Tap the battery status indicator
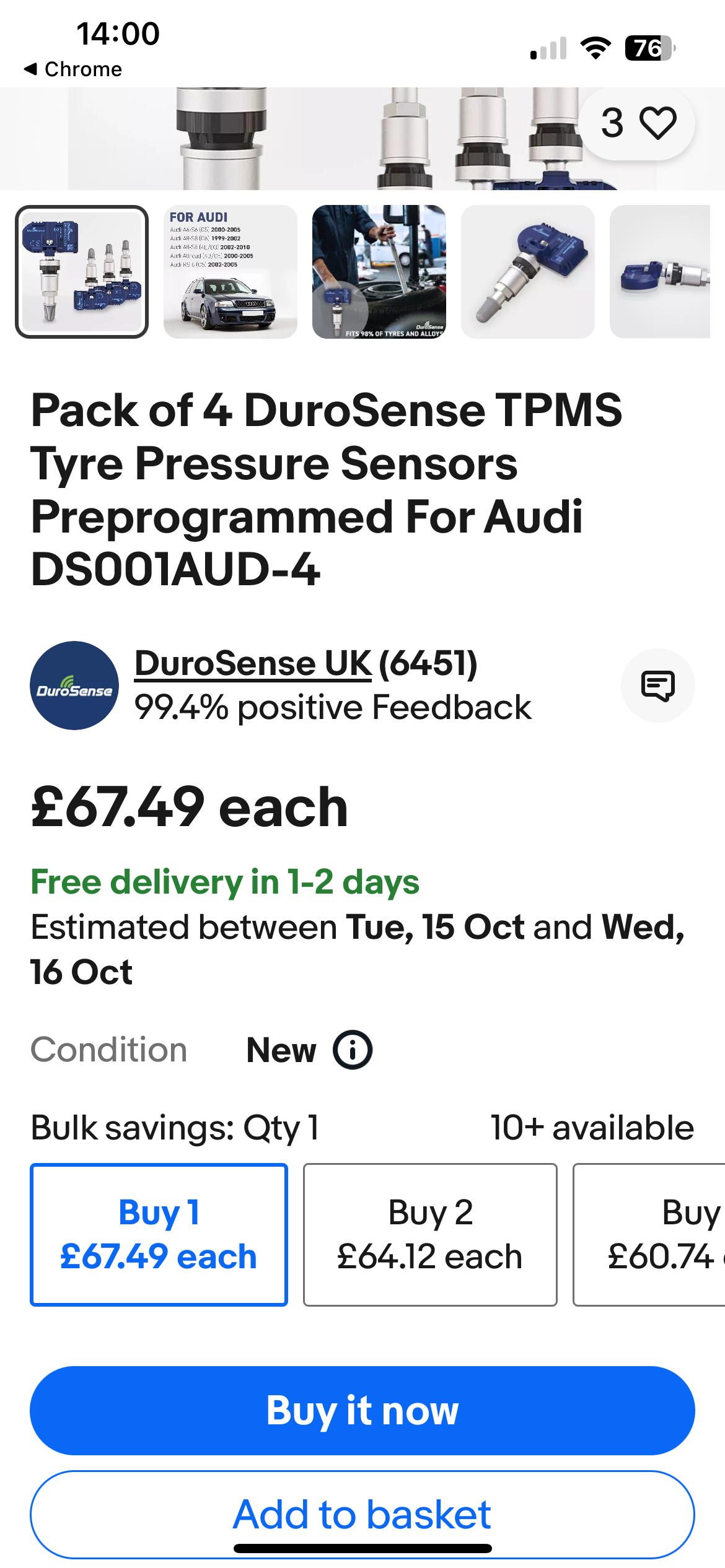 (649, 48)
